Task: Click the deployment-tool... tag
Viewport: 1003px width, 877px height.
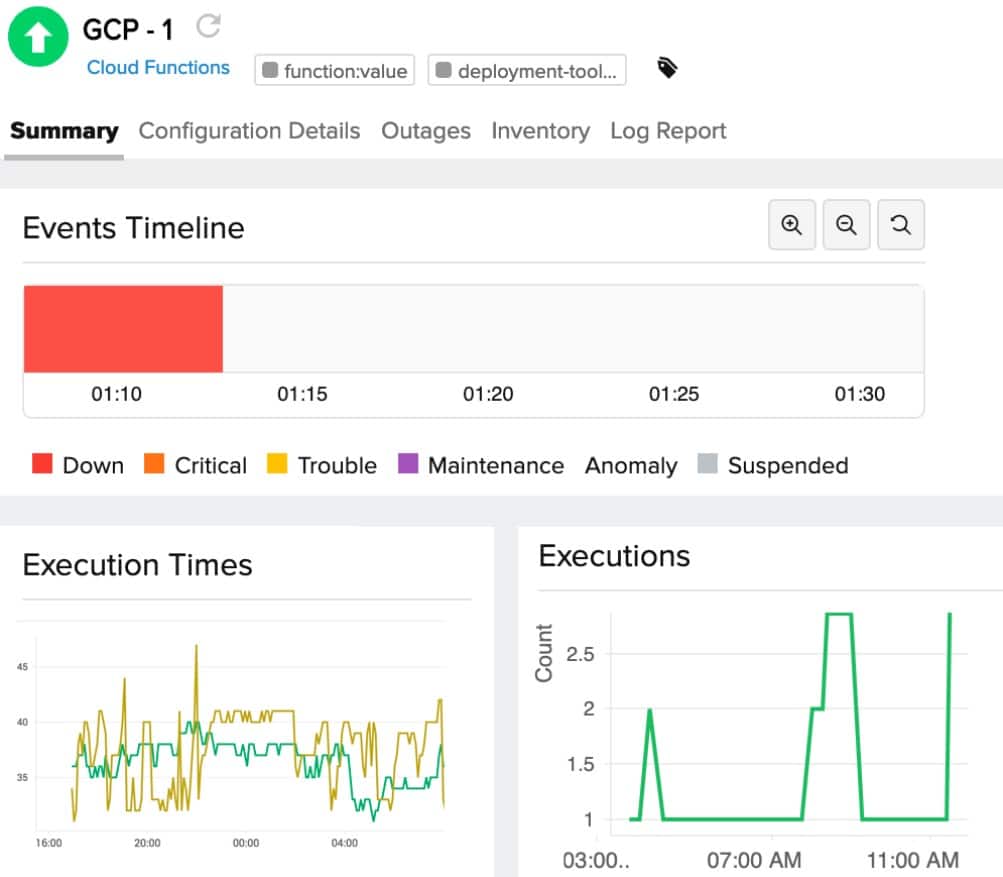Action: [527, 70]
